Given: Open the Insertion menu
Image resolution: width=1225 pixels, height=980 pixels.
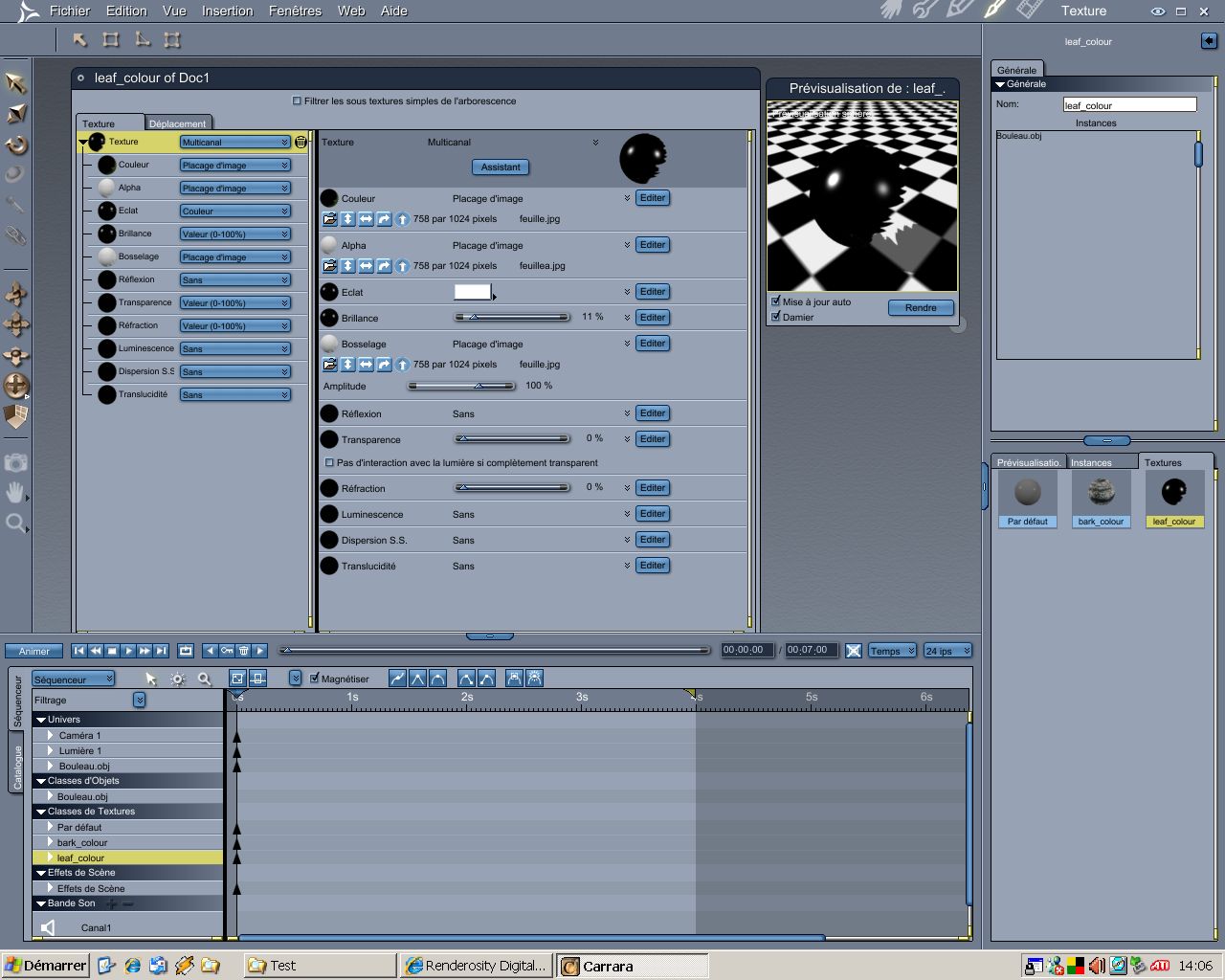Looking at the screenshot, I should pos(227,11).
